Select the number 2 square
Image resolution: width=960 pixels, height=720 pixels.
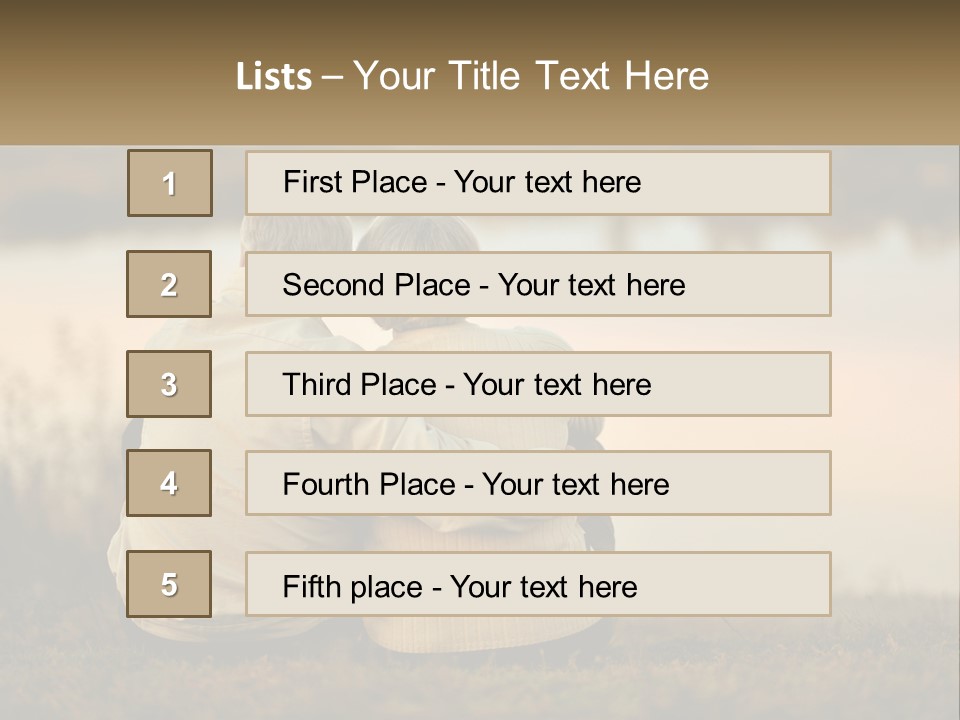[x=169, y=284]
